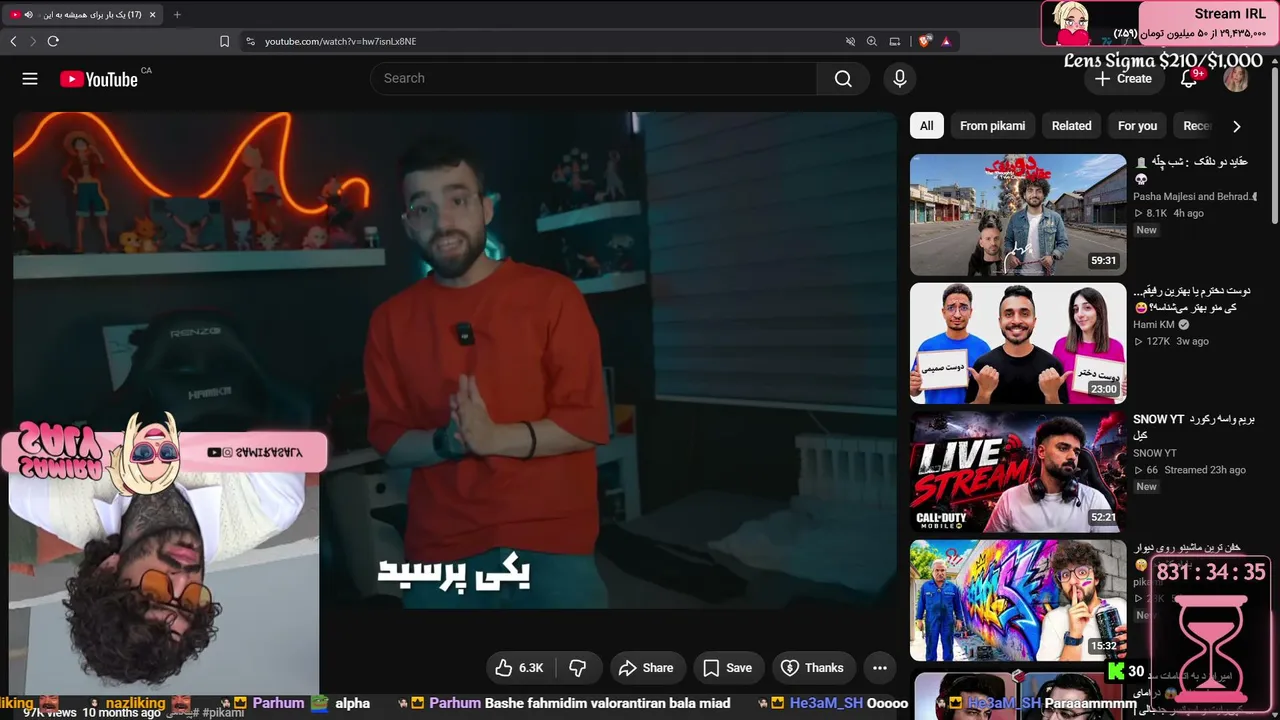Reload the current page
The height and width of the screenshot is (720, 1280).
pyautogui.click(x=53, y=41)
